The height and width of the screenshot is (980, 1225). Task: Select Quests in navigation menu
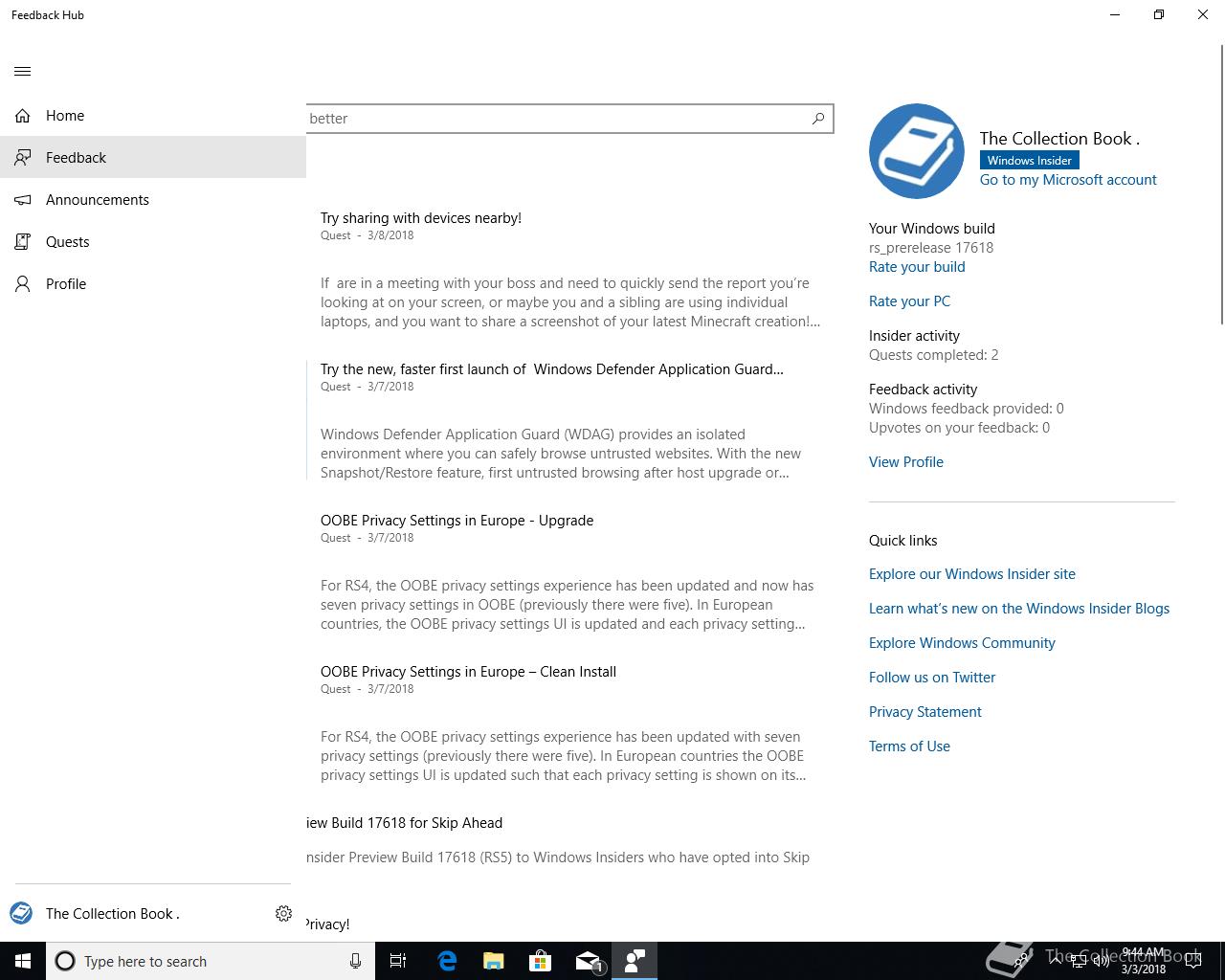[153, 242]
